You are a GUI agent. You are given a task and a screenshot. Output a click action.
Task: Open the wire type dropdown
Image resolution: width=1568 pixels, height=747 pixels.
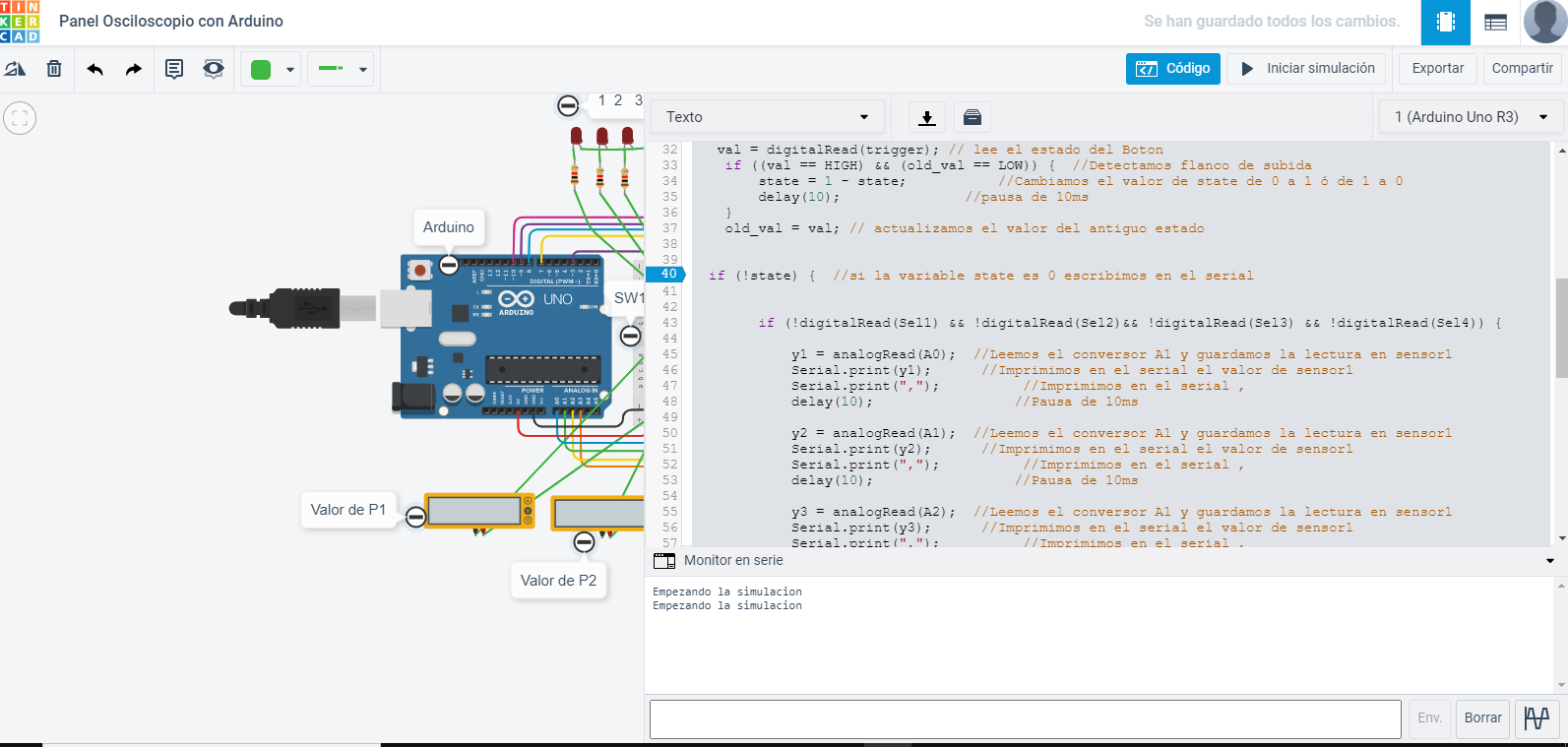point(341,69)
